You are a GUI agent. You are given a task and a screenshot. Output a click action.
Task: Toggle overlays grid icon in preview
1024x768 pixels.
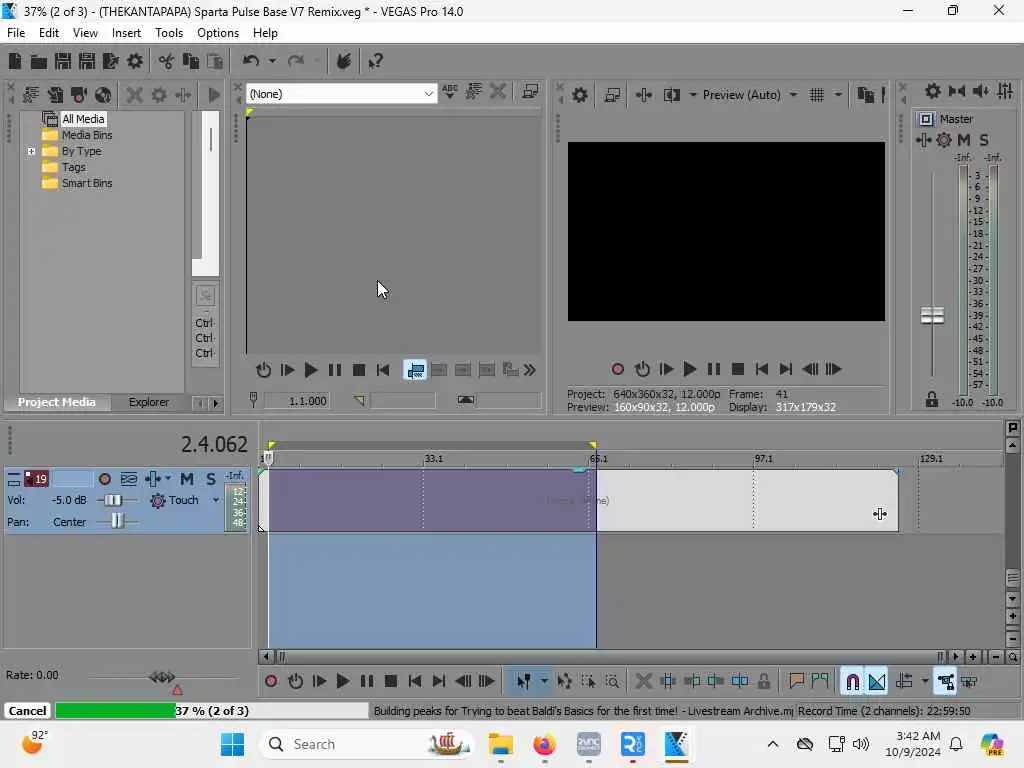pyautogui.click(x=816, y=95)
